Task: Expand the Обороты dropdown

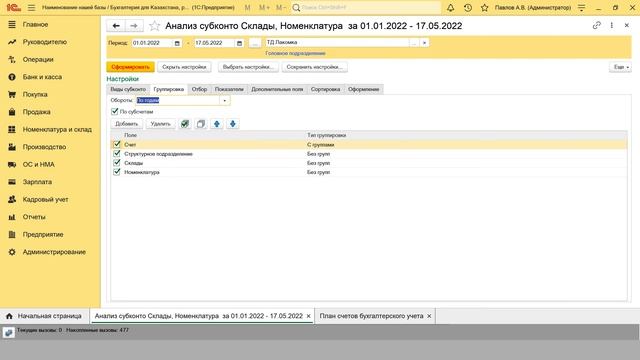Action: point(224,100)
